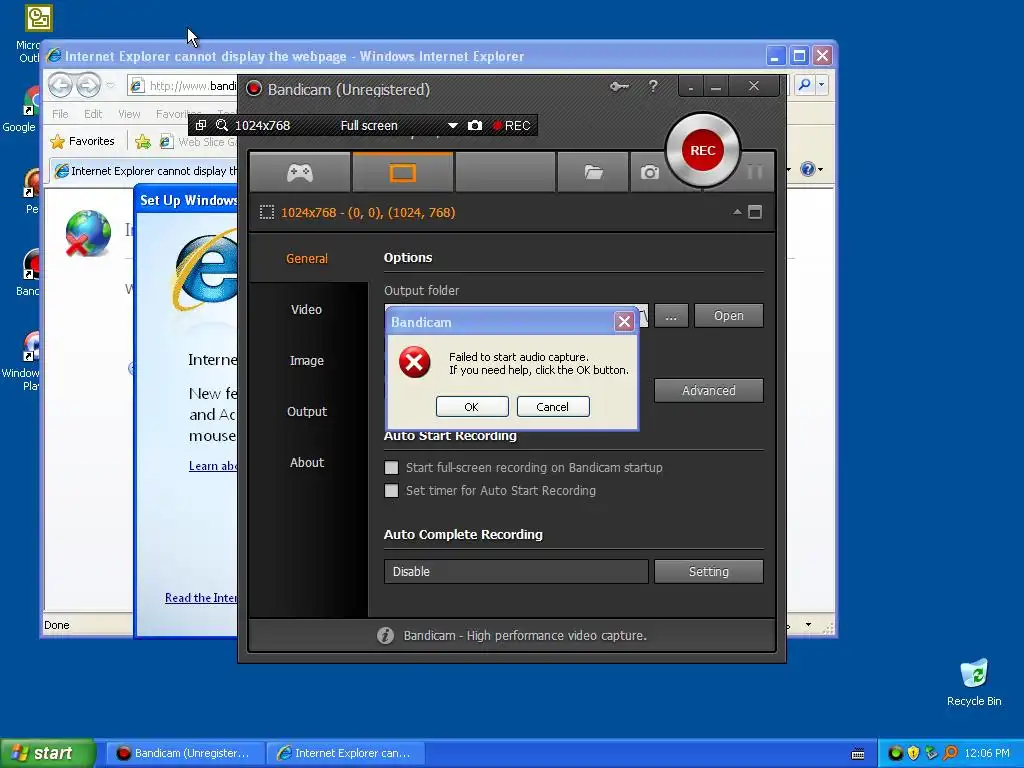Open the About tab
Screen dimensions: 1024x768
[307, 462]
